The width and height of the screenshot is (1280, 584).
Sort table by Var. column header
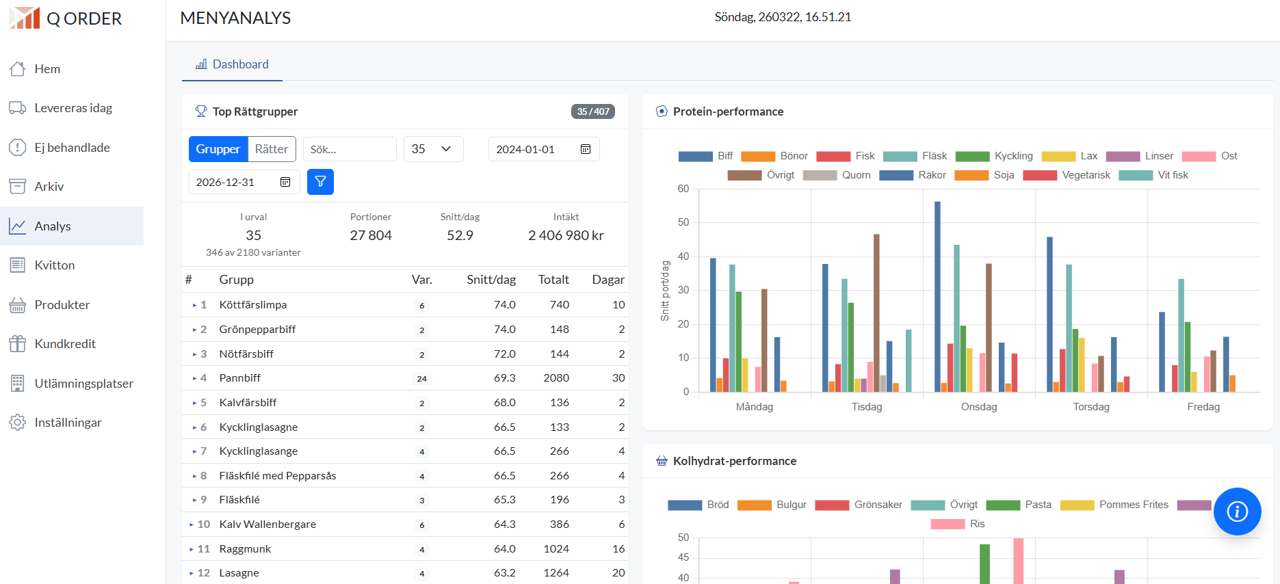point(422,280)
